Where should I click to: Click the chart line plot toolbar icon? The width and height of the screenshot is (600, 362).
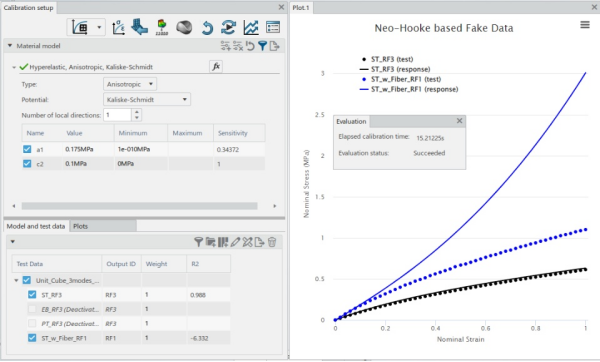251,28
